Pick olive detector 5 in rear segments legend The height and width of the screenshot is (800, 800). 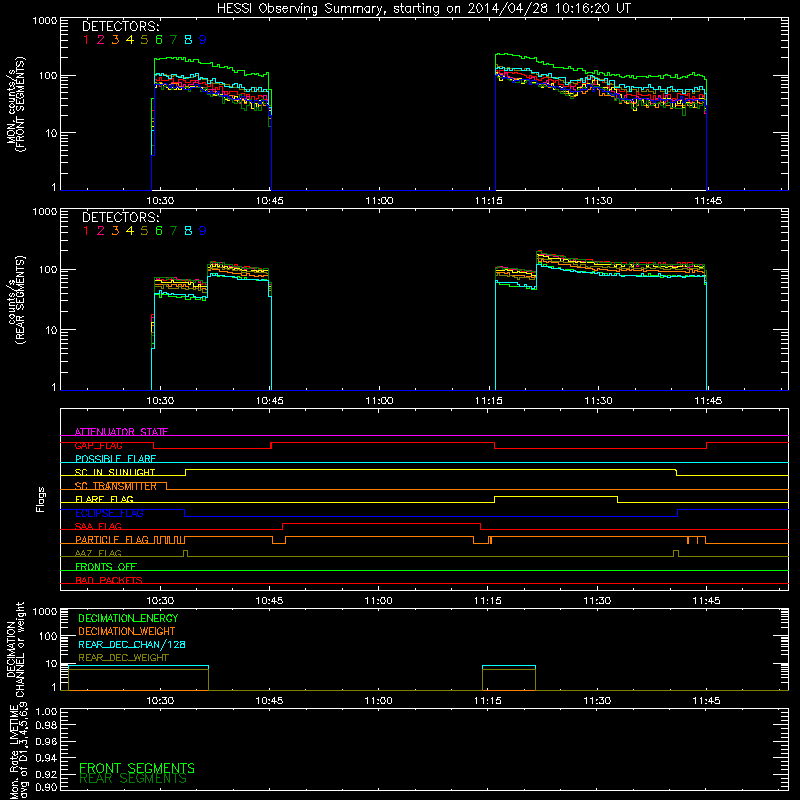144,231
